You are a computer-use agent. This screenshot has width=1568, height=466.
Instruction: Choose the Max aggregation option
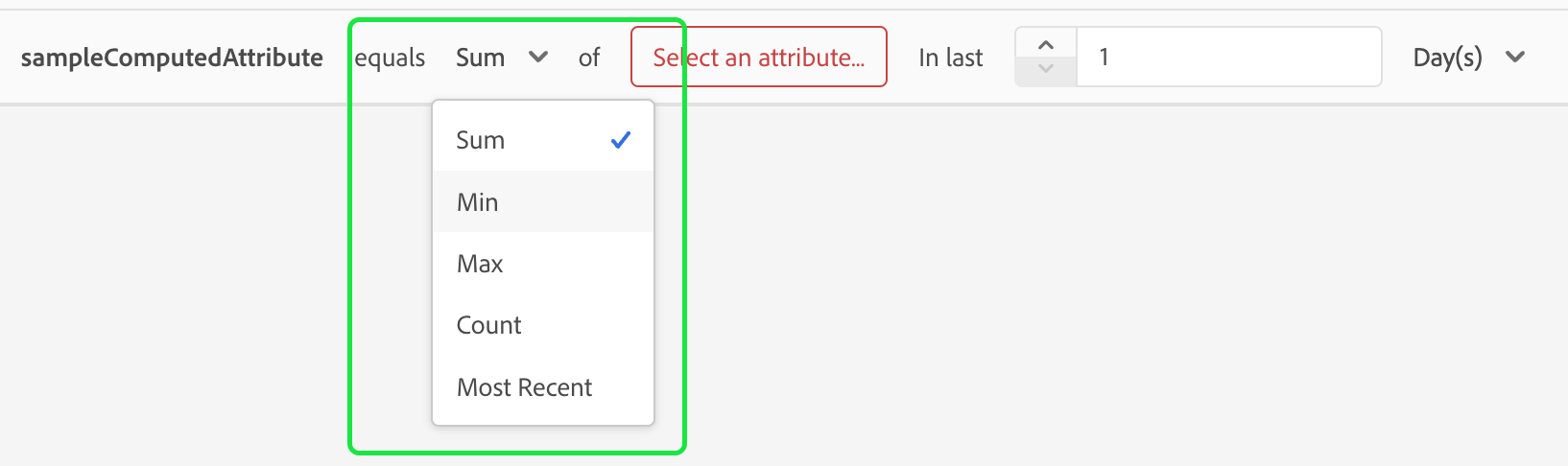(480, 264)
